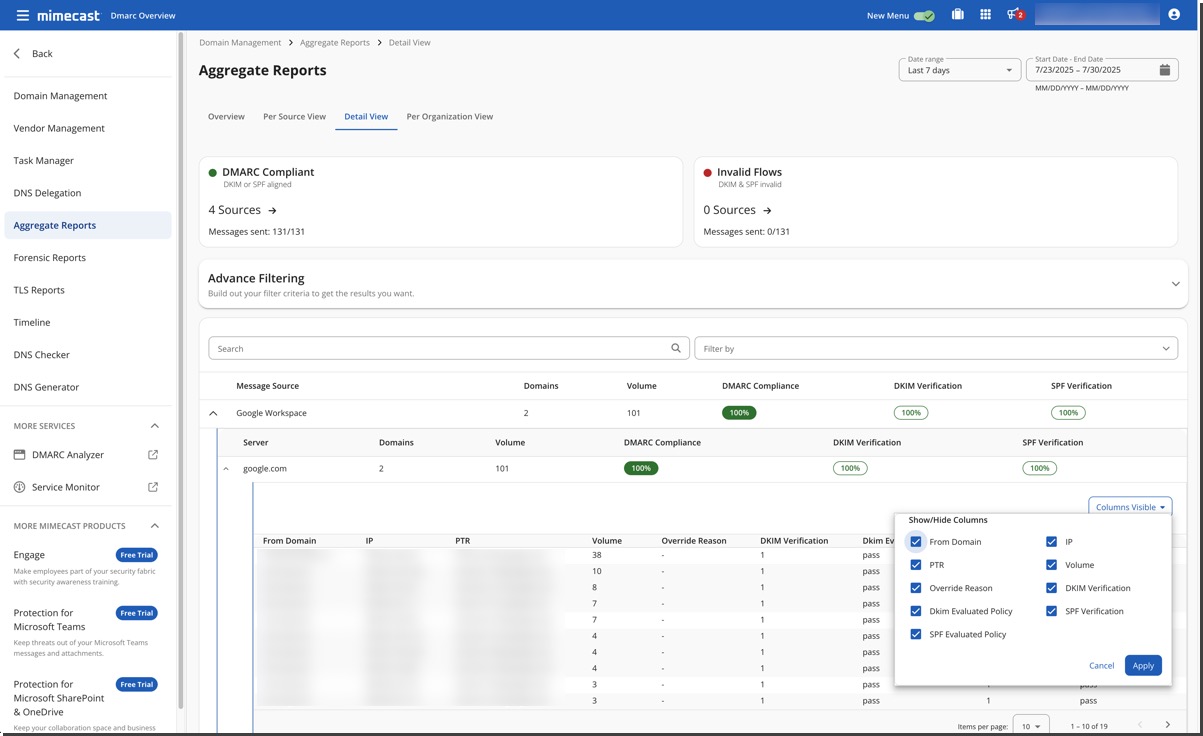The image size is (1203, 736).
Task: Uncheck SPF Evaluated Policy checkbox
Action: 916,634
